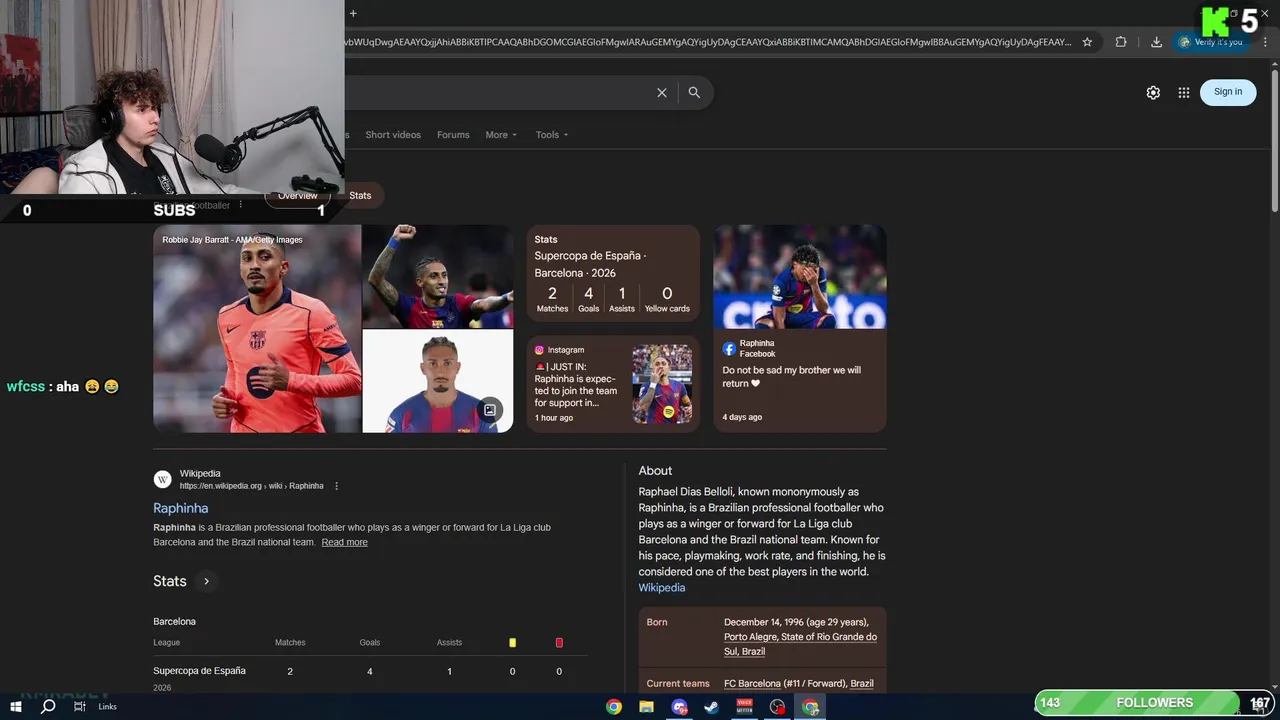This screenshot has width=1280, height=720.
Task: Click the yellow card column icon
Action: pos(513,643)
